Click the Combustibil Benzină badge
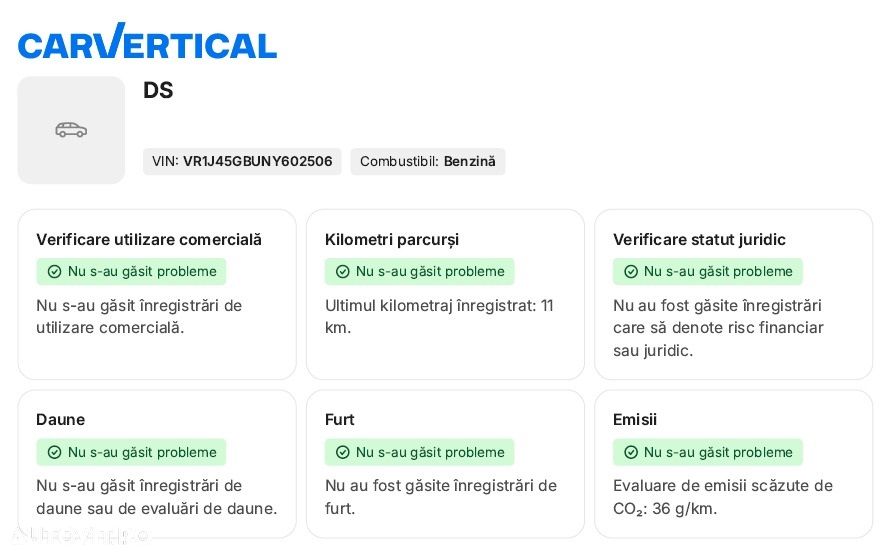The height and width of the screenshot is (556, 892). tap(427, 161)
